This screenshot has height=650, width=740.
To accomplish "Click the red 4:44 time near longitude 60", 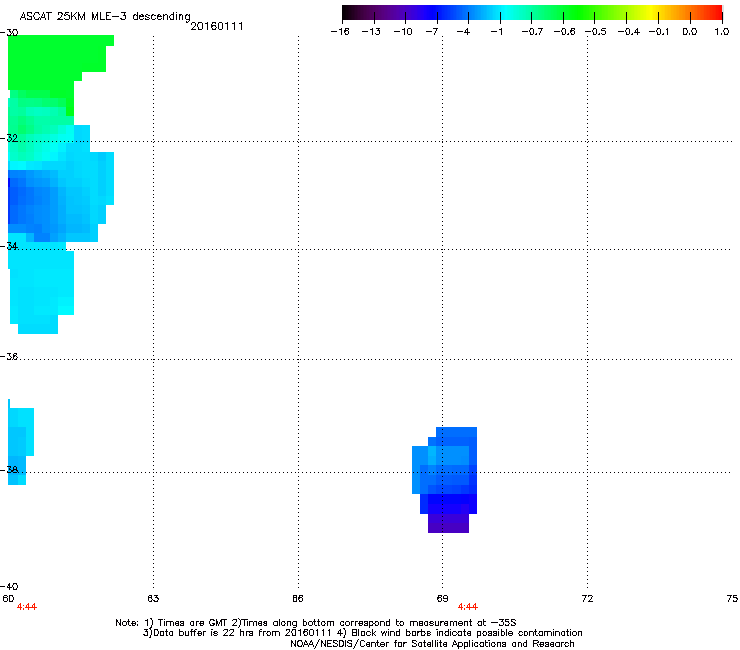I will click(27, 607).
